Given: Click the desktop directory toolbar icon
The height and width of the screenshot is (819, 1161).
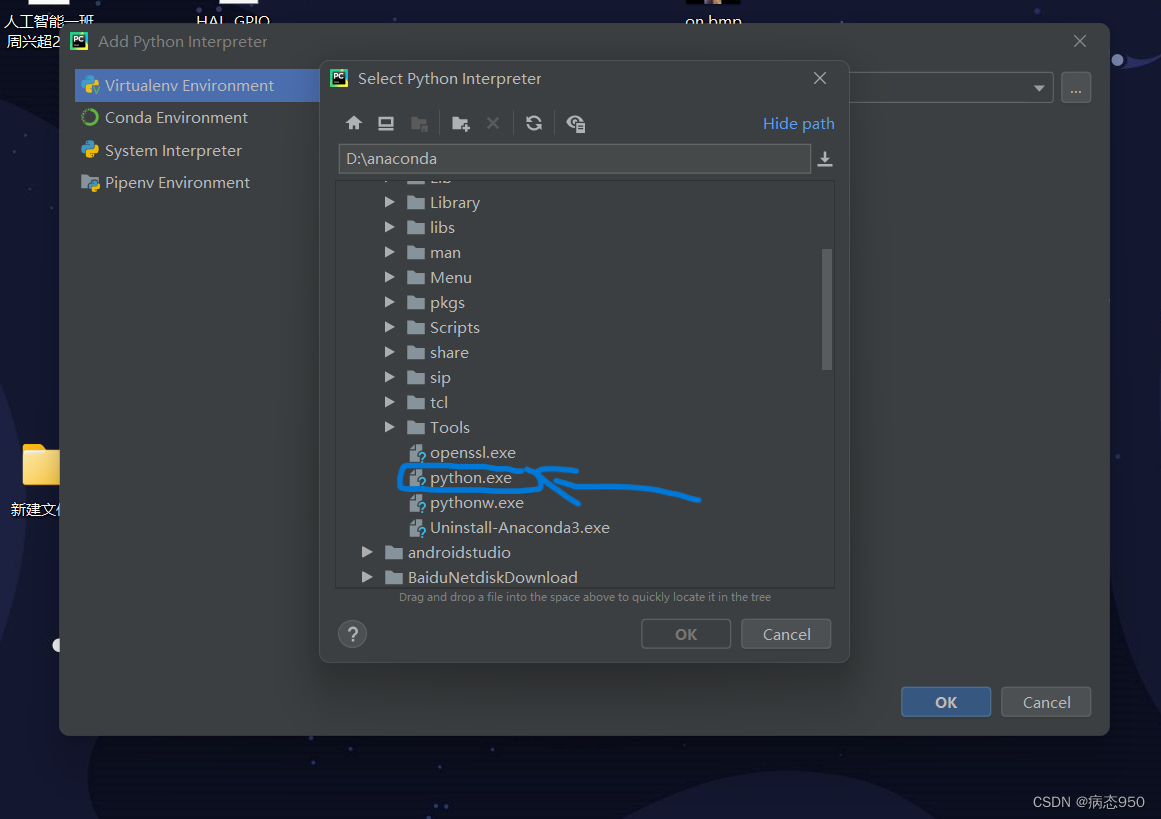Looking at the screenshot, I should point(386,123).
